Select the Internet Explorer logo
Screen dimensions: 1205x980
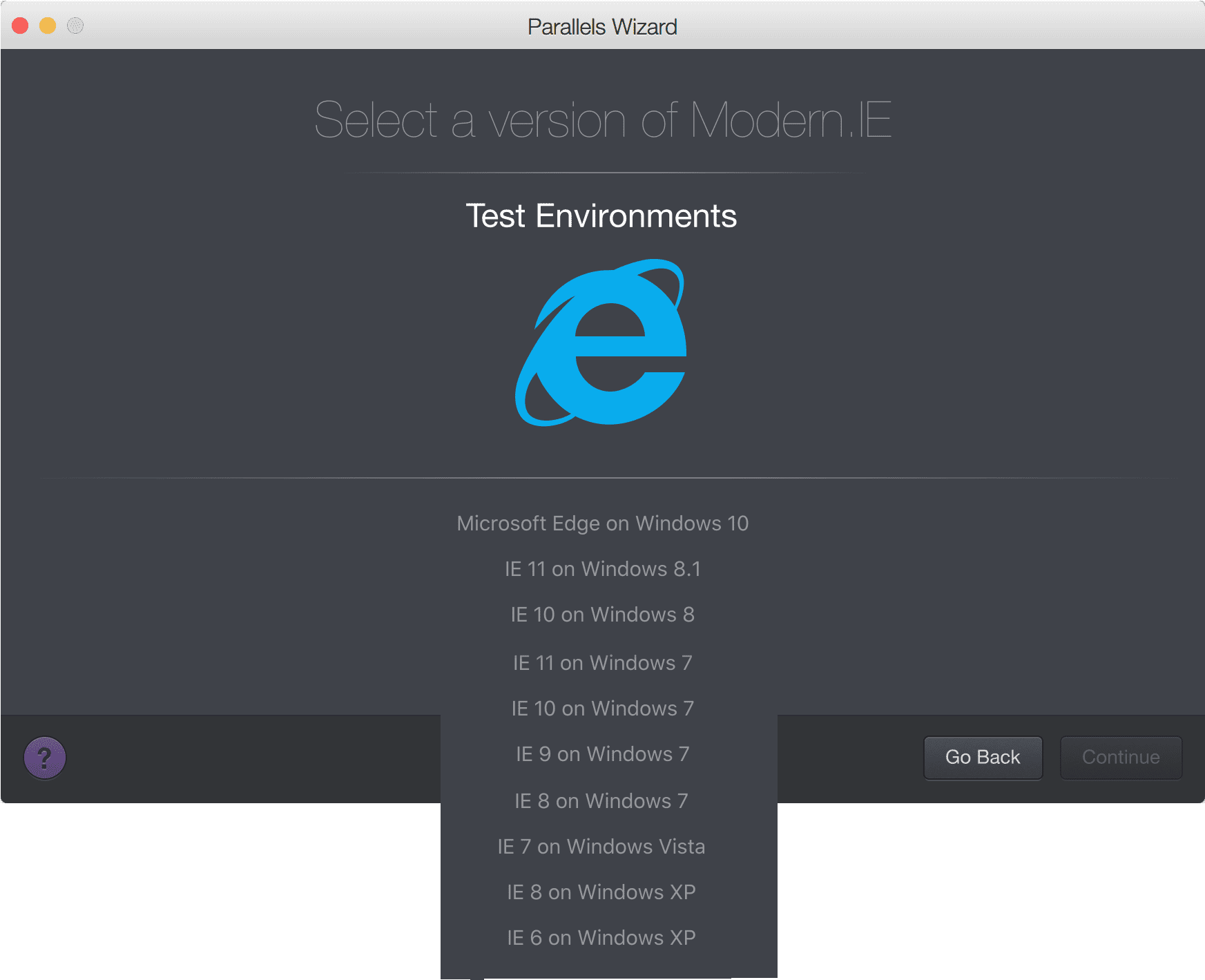click(601, 343)
